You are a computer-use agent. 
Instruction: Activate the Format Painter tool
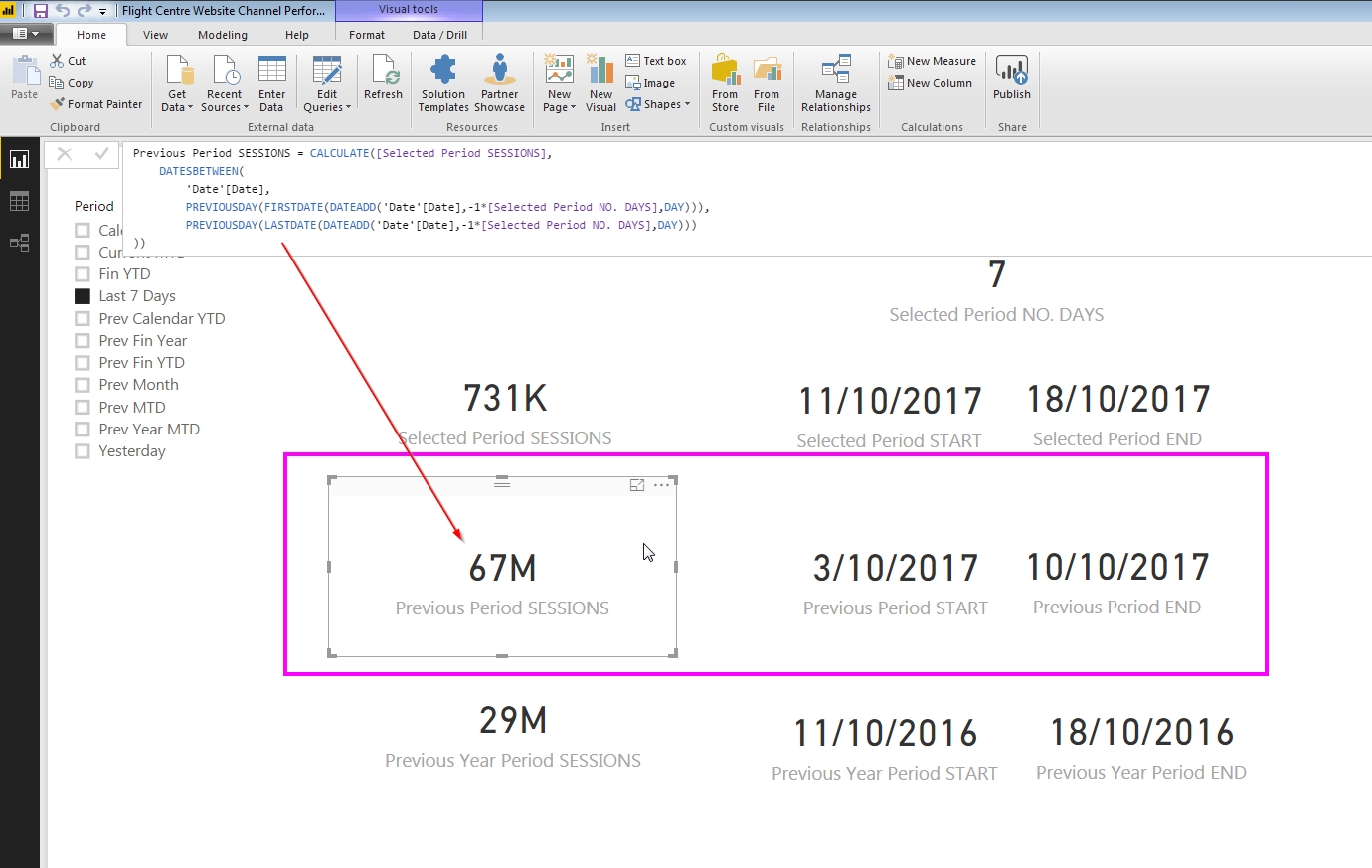coord(95,104)
